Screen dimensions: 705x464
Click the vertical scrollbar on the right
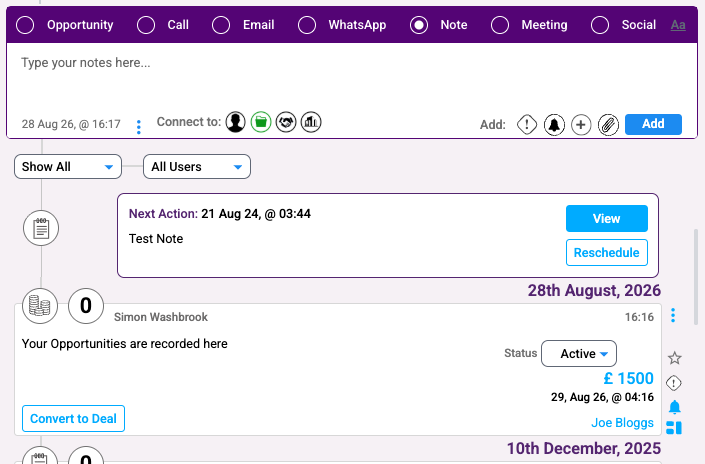point(697,277)
